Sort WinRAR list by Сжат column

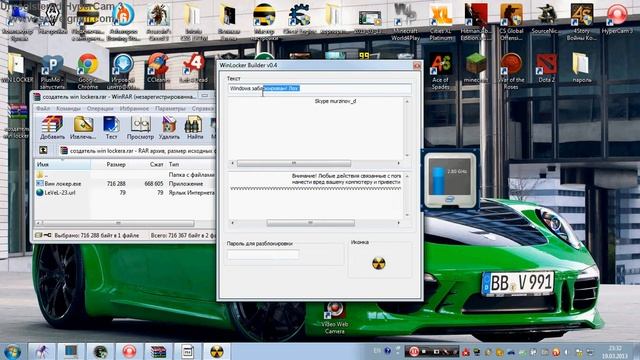click(x=146, y=164)
